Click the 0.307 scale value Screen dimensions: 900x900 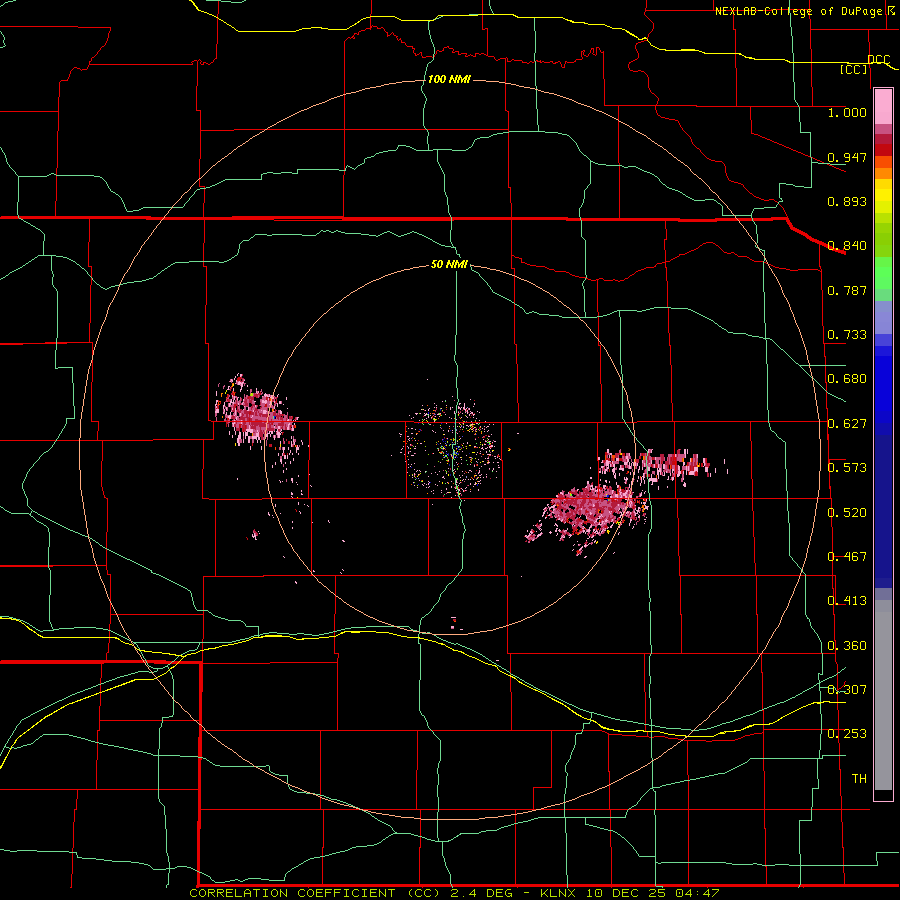click(x=847, y=690)
